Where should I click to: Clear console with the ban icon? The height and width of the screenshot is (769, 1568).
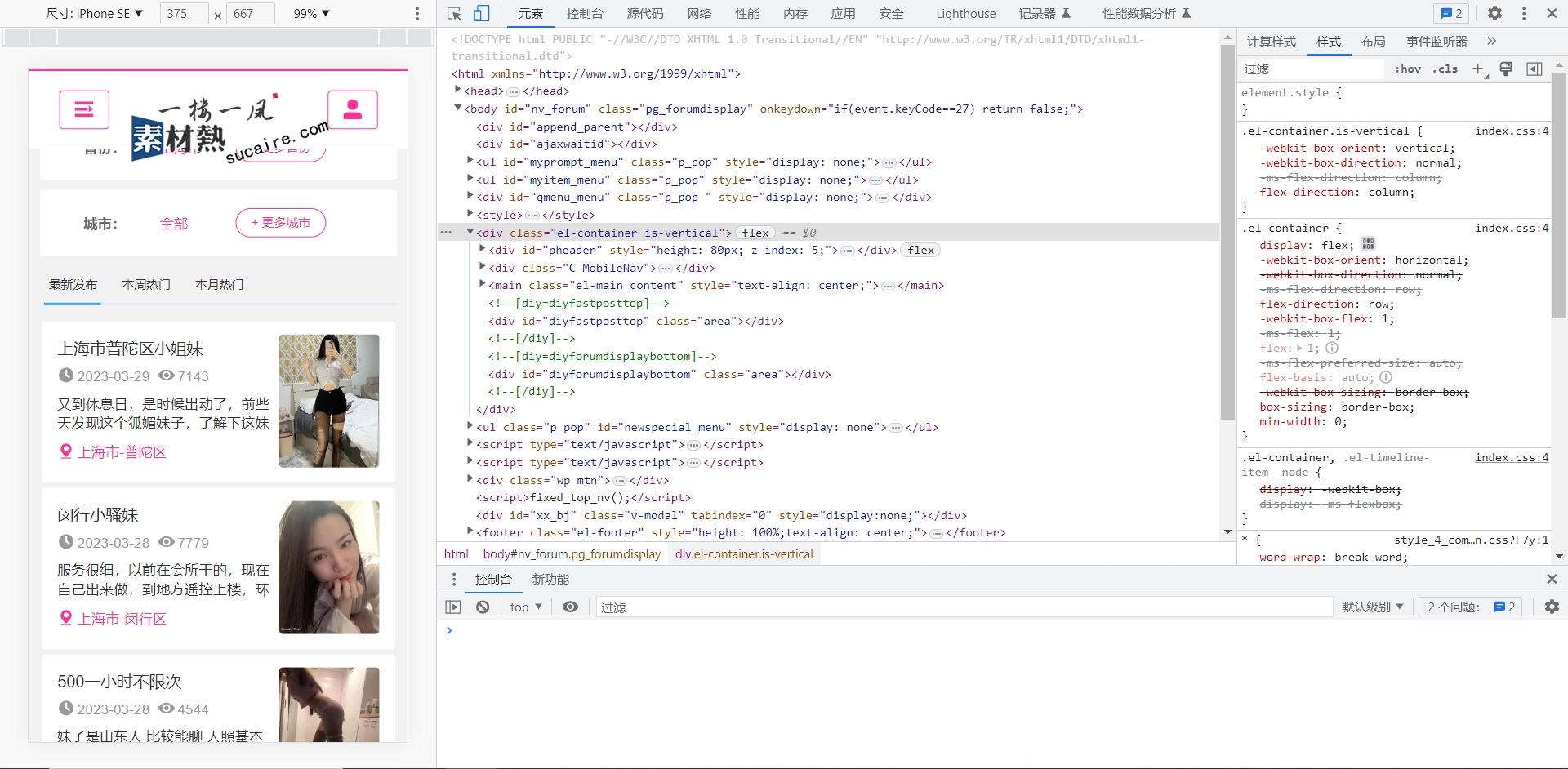point(483,607)
